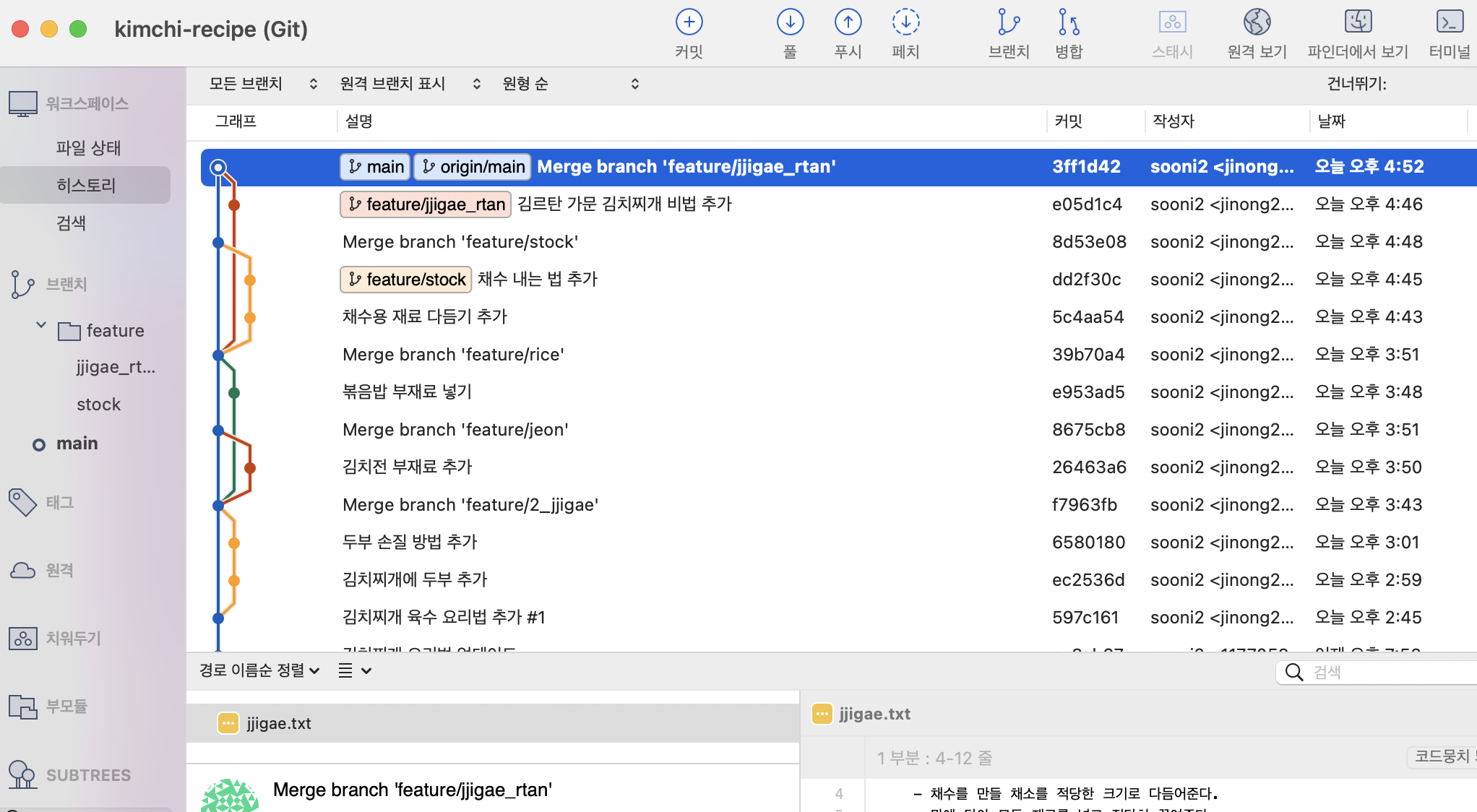This screenshot has height=812, width=1477.
Task: Click the Pull (풀) toolbar icon
Action: click(x=790, y=22)
